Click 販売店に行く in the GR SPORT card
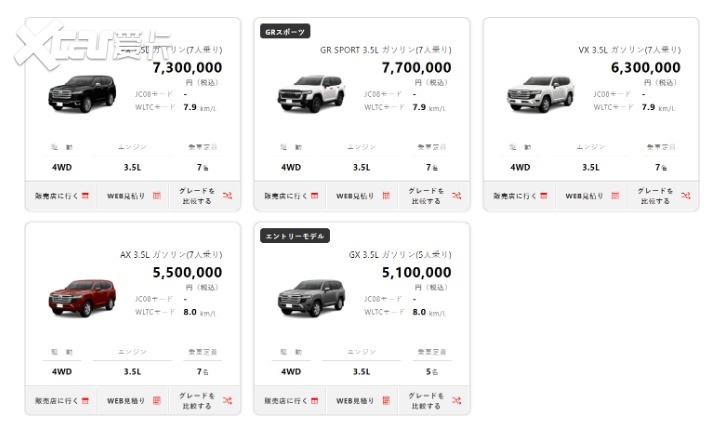The image size is (720, 433). pyautogui.click(x=290, y=195)
